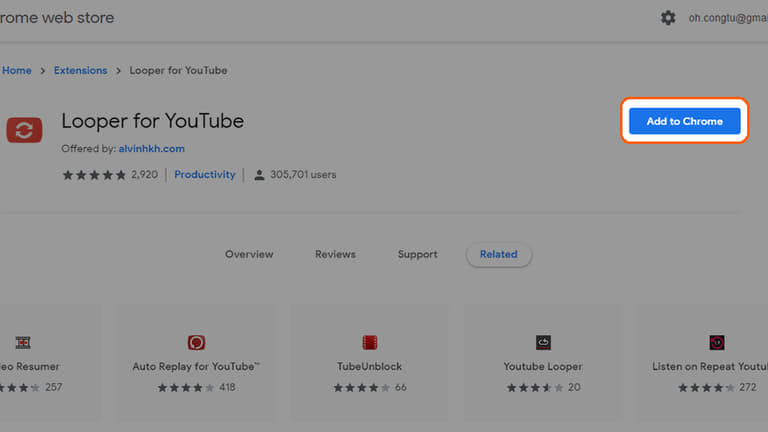
Task: Click the Add to Chrome button
Action: coord(684,121)
